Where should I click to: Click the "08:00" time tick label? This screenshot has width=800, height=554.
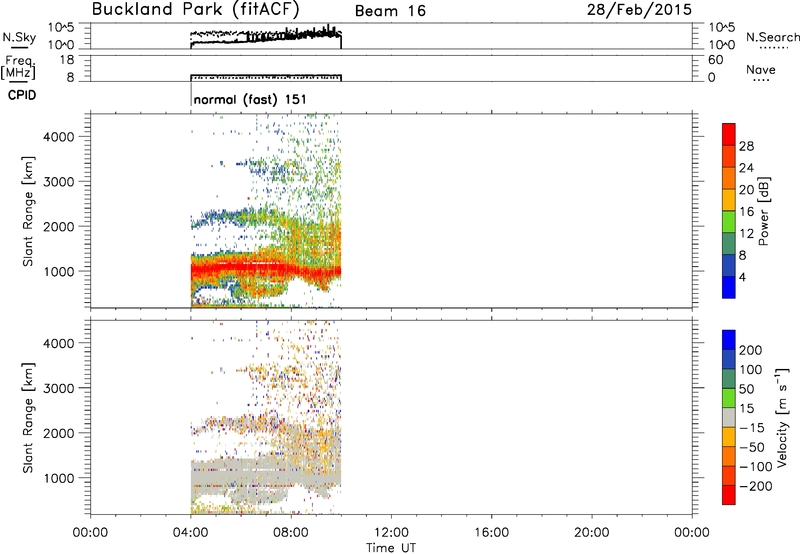pos(291,533)
